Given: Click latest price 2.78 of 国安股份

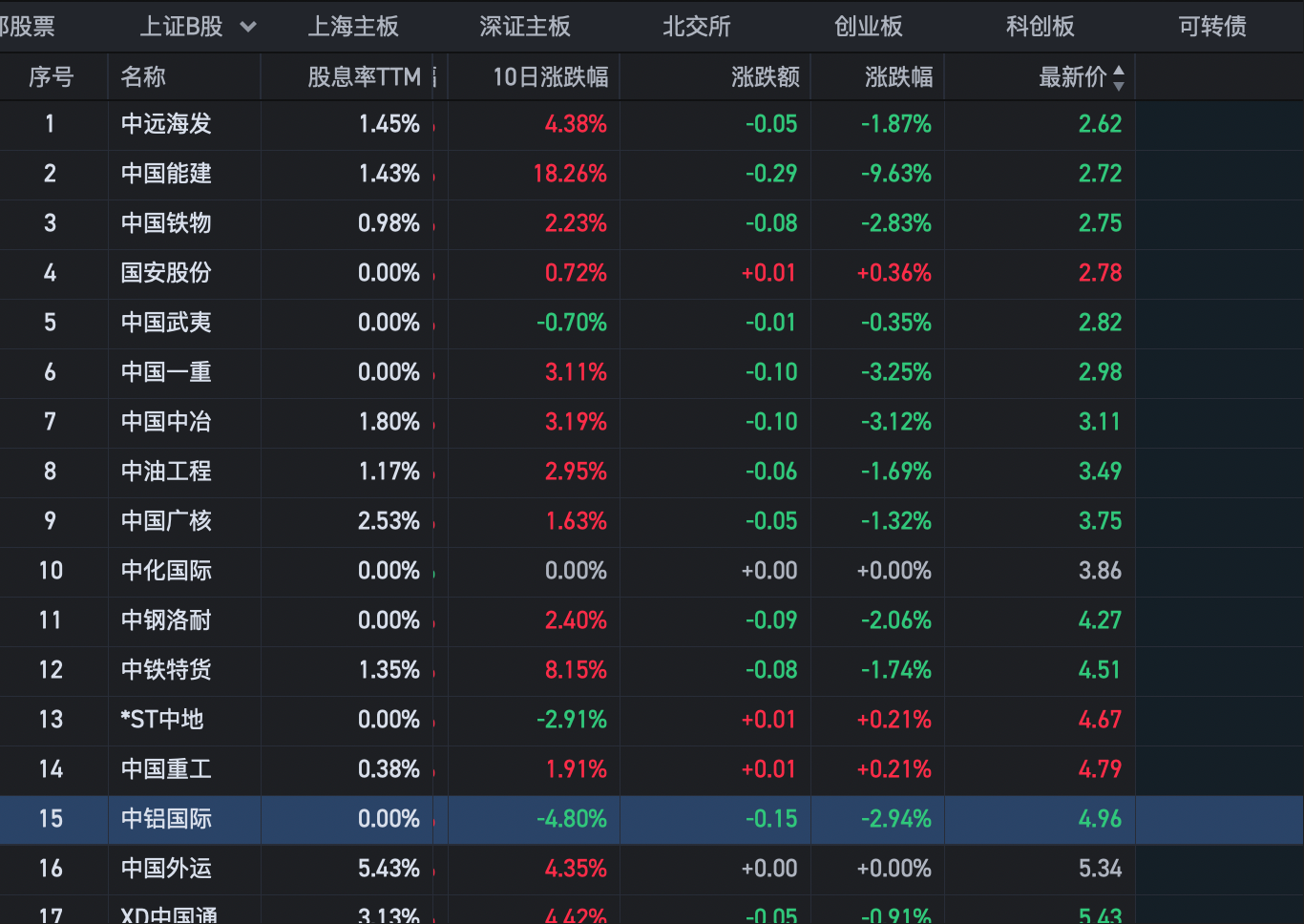Looking at the screenshot, I should pos(1100,273).
